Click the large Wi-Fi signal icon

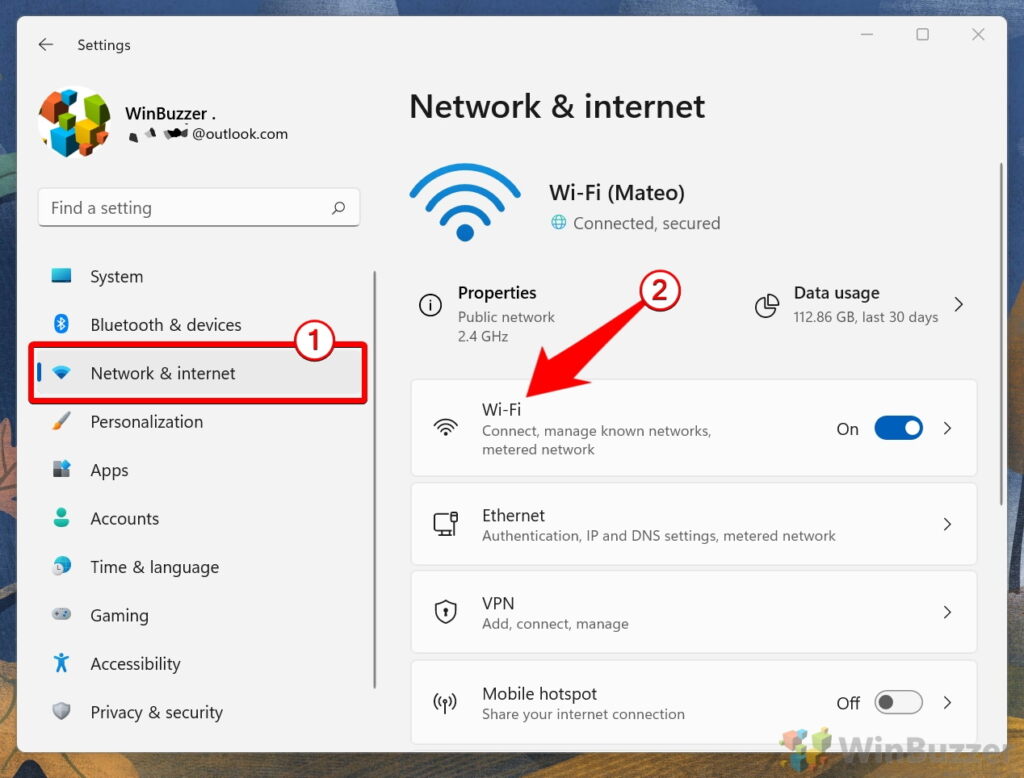pyautogui.click(x=465, y=199)
